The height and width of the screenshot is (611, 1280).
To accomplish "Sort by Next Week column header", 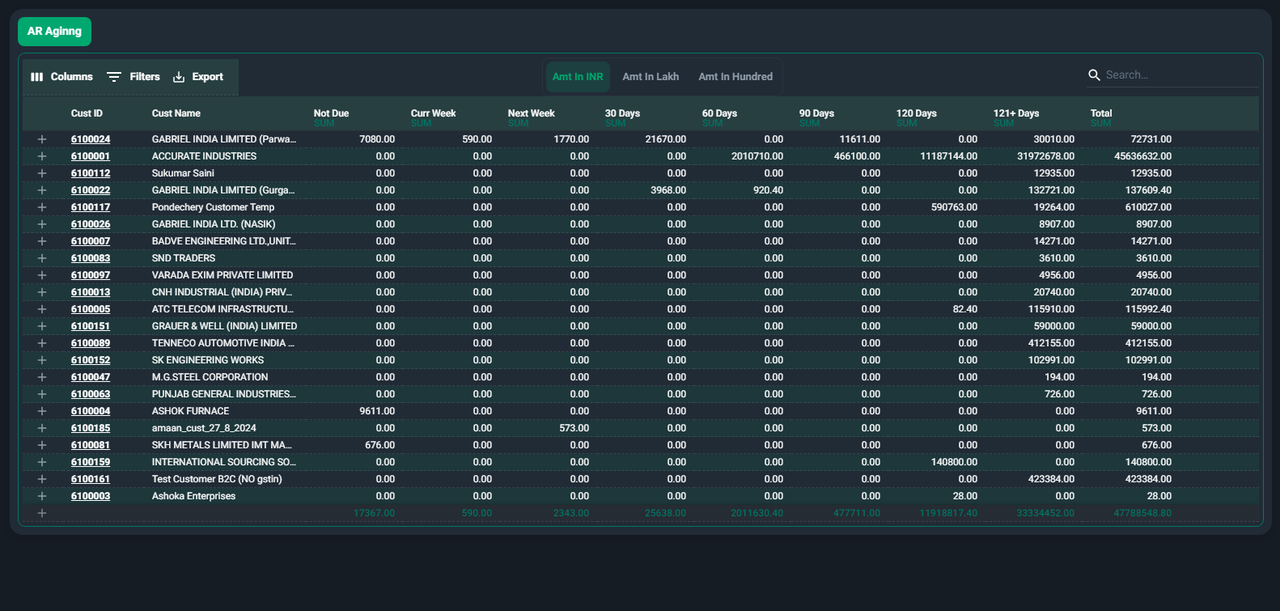I will point(531,113).
